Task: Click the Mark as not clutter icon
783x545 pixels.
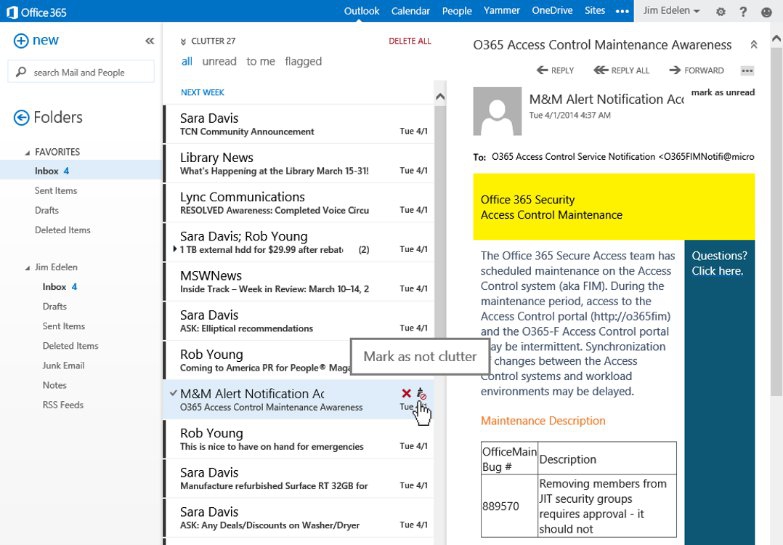Action: point(421,394)
